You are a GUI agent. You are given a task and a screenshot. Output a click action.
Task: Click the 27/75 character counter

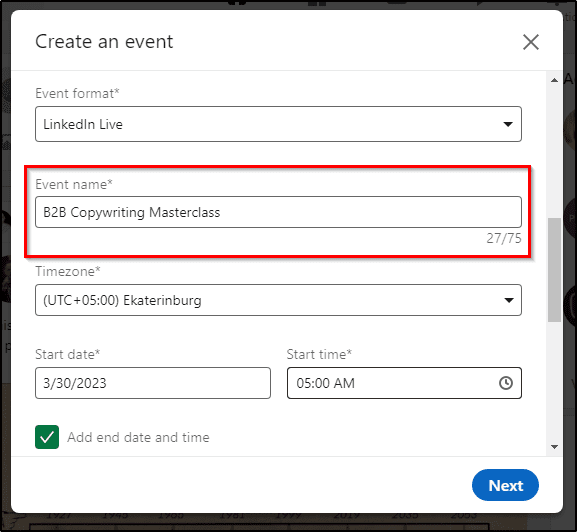(504, 238)
